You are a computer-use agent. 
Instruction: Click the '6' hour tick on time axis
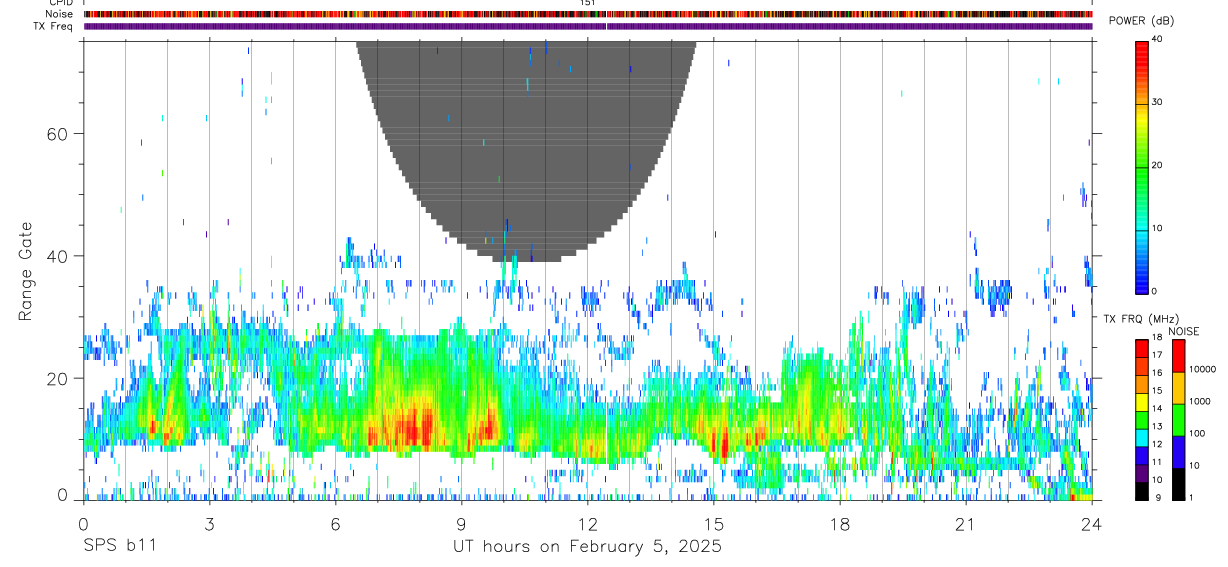(335, 524)
